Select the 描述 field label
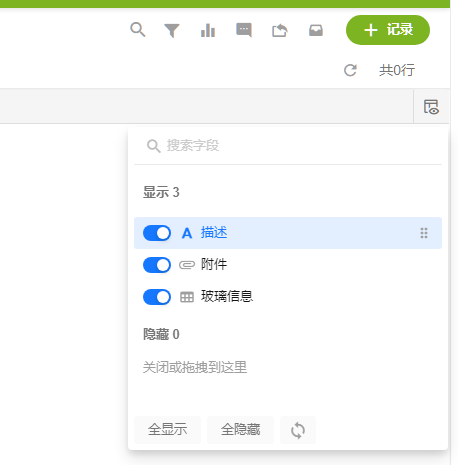The image size is (458, 465). point(214,232)
